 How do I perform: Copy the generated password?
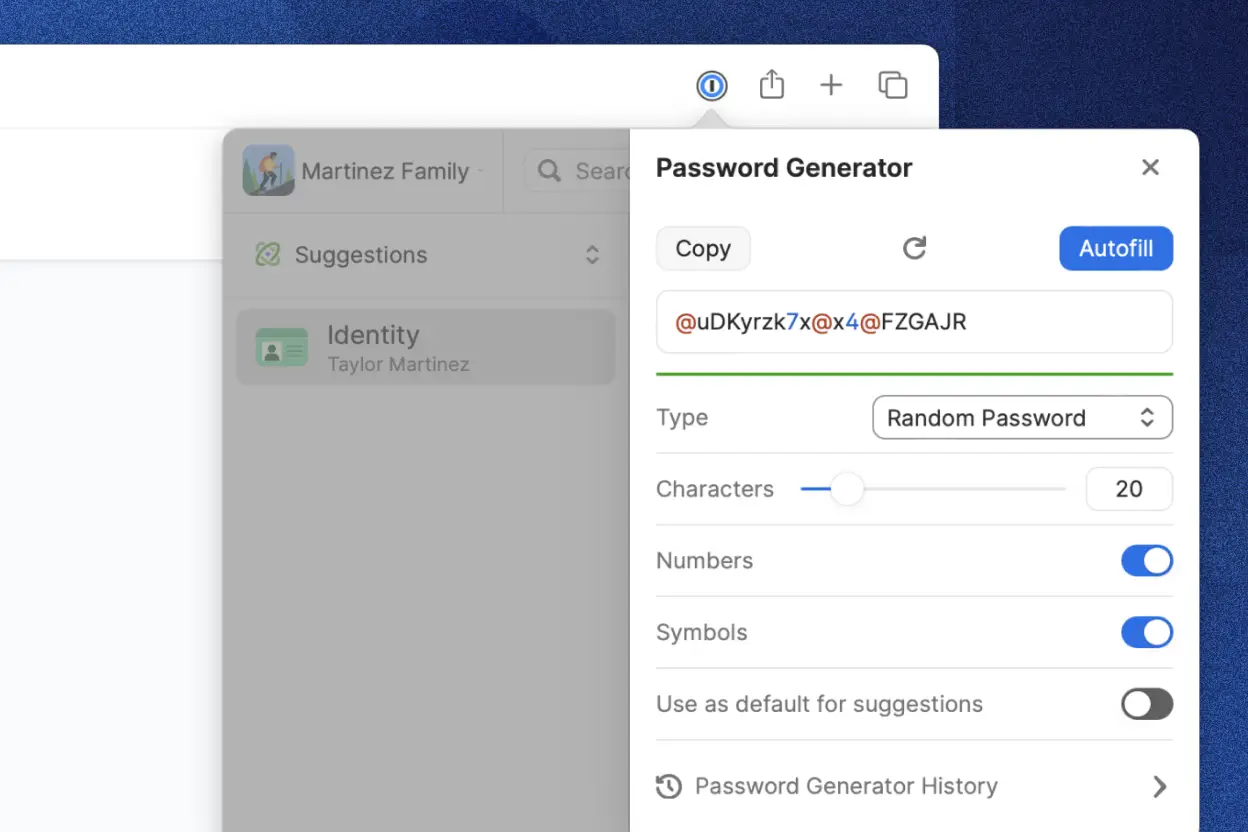(x=703, y=249)
